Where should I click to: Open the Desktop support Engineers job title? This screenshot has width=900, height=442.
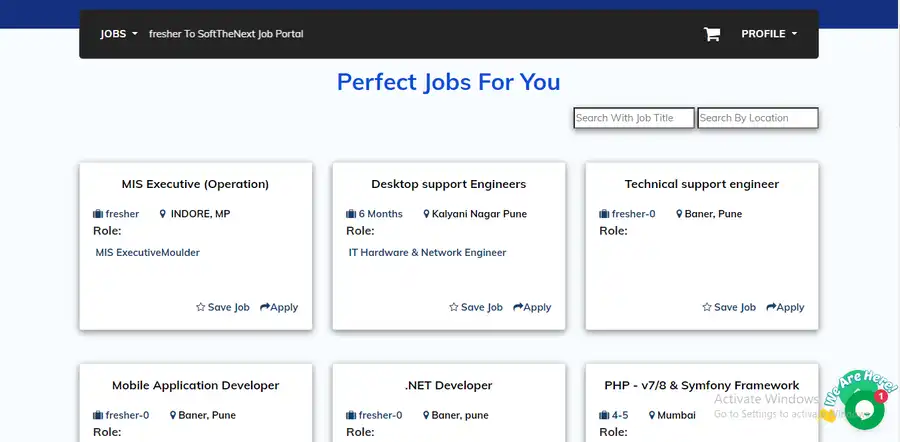click(448, 184)
